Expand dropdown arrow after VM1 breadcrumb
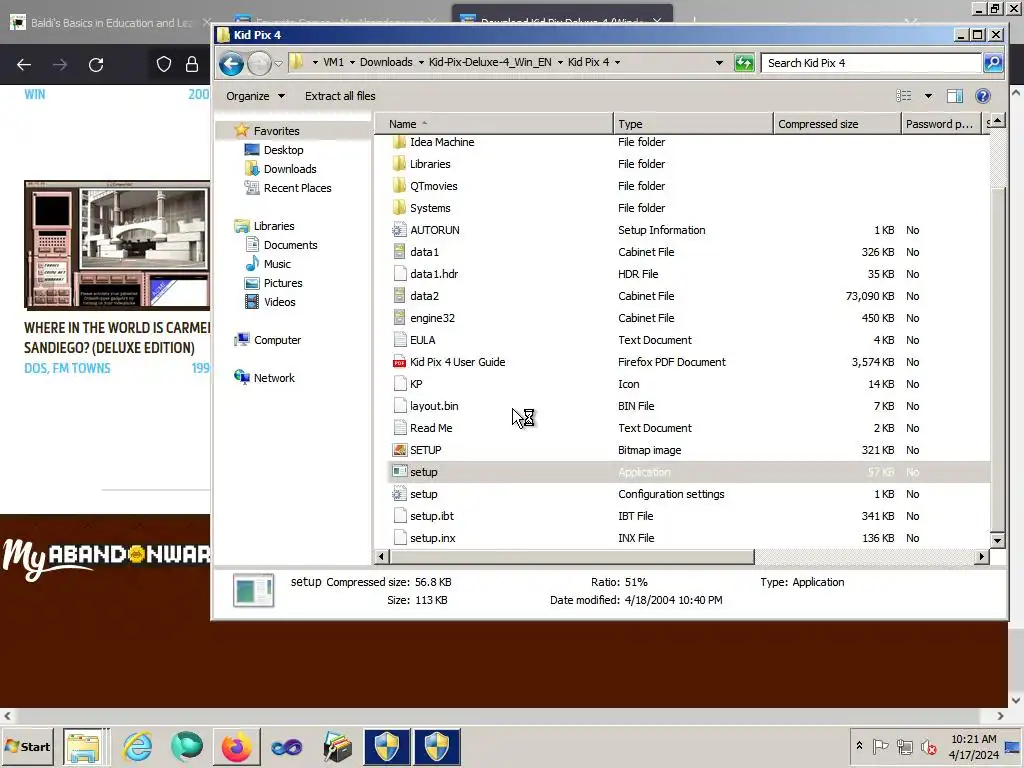The height and width of the screenshot is (768, 1024). click(x=353, y=62)
